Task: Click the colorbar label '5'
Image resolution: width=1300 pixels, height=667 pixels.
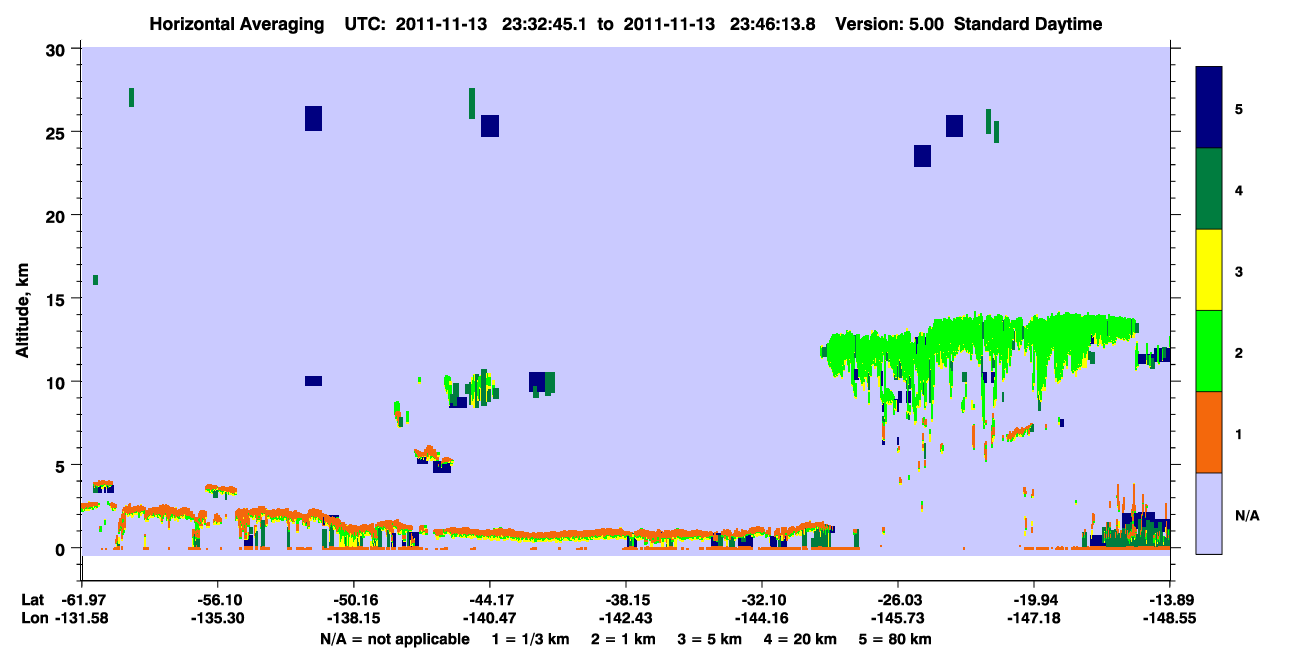Action: pos(1239,108)
